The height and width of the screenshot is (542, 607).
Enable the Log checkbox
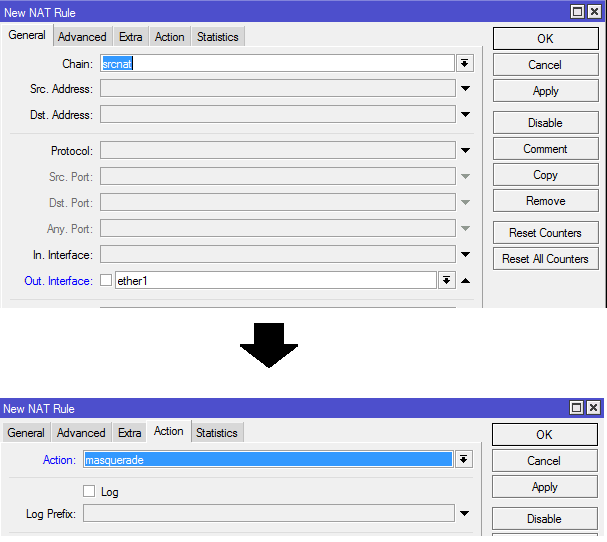[x=89, y=491]
